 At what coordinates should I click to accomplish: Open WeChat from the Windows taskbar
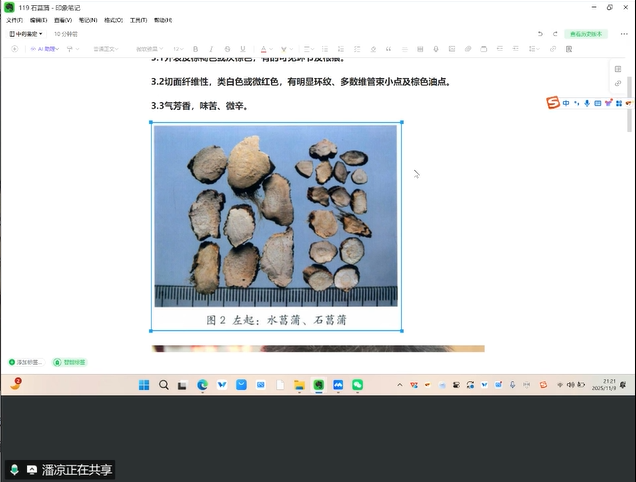click(x=357, y=385)
